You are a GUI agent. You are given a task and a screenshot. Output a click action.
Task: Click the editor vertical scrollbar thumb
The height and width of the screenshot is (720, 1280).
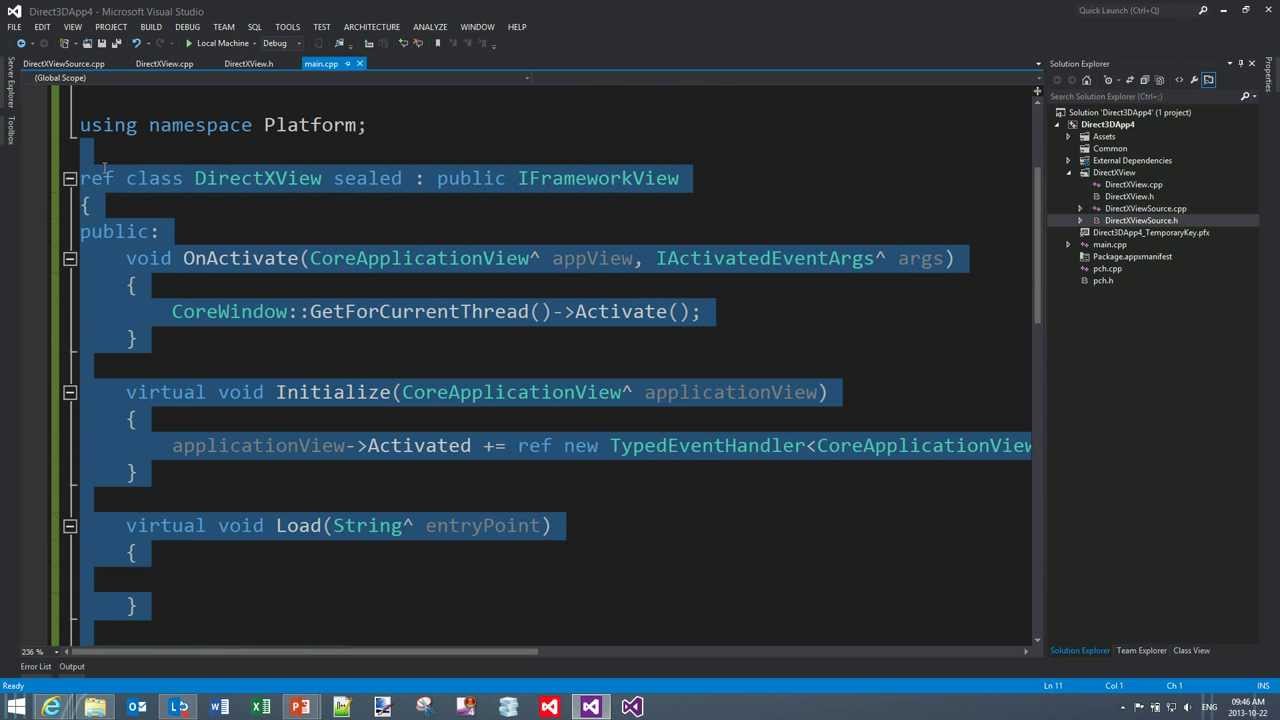point(1037,245)
